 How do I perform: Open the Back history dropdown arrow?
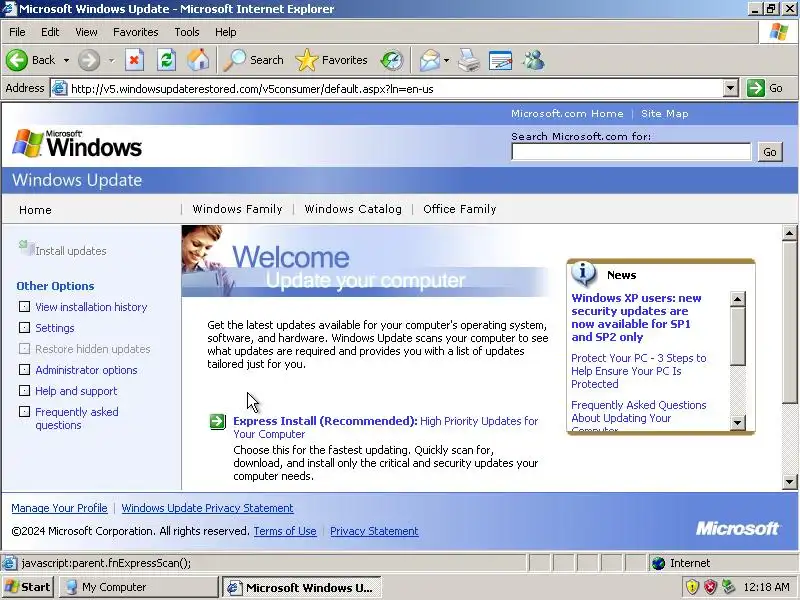pos(66,60)
